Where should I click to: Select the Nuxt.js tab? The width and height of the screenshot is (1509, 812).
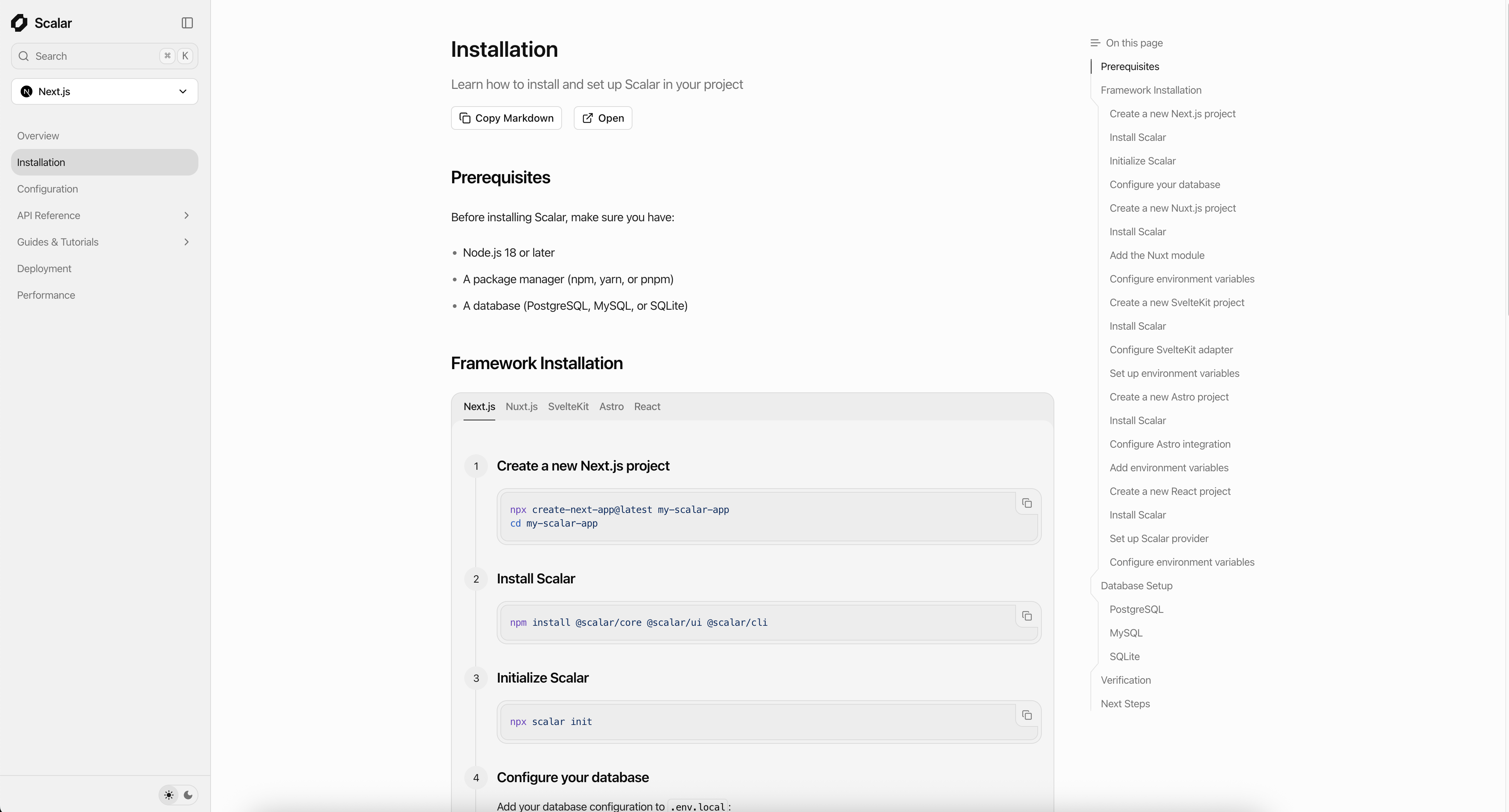(x=521, y=407)
